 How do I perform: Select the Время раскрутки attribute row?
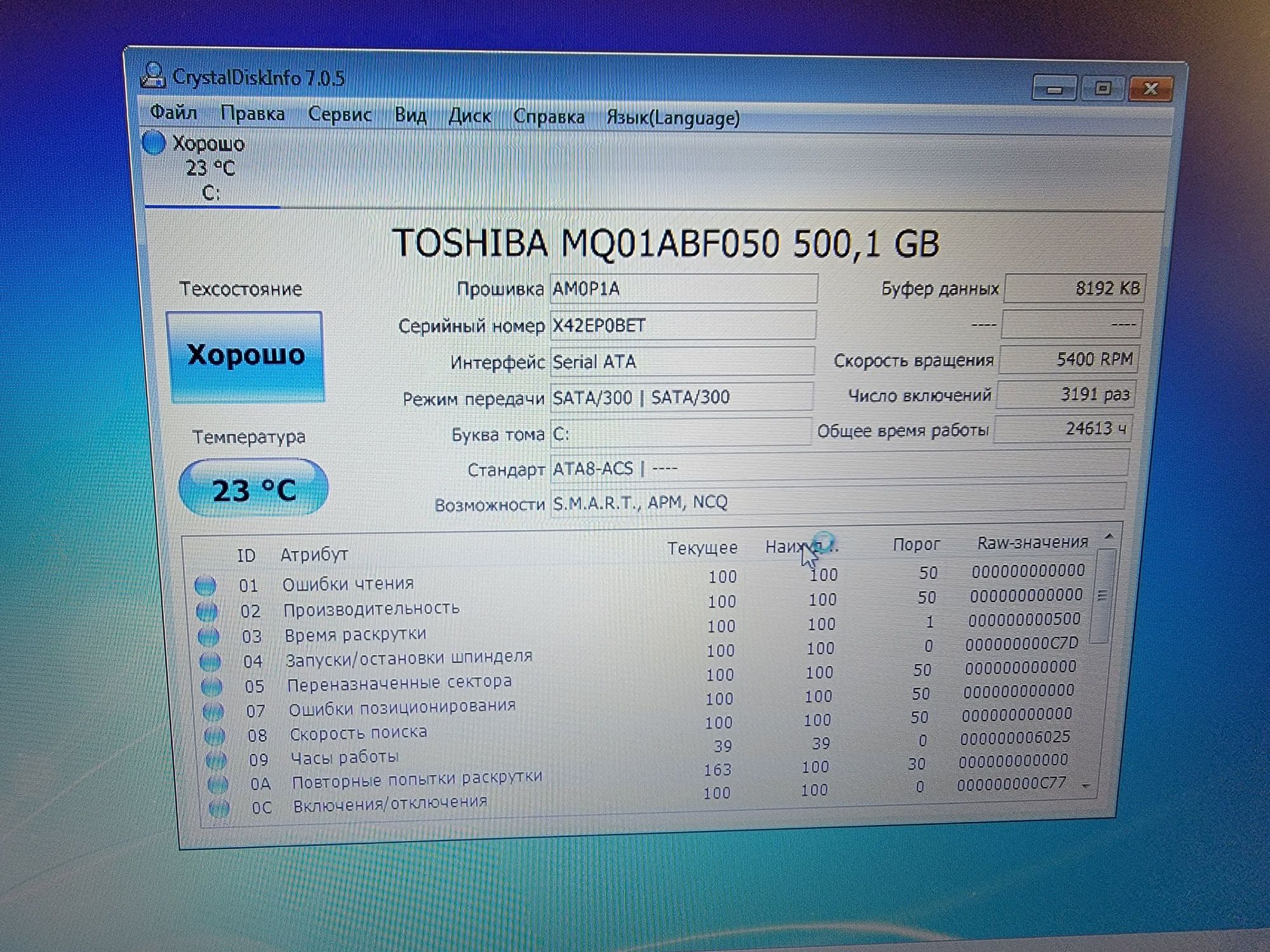coord(641,628)
